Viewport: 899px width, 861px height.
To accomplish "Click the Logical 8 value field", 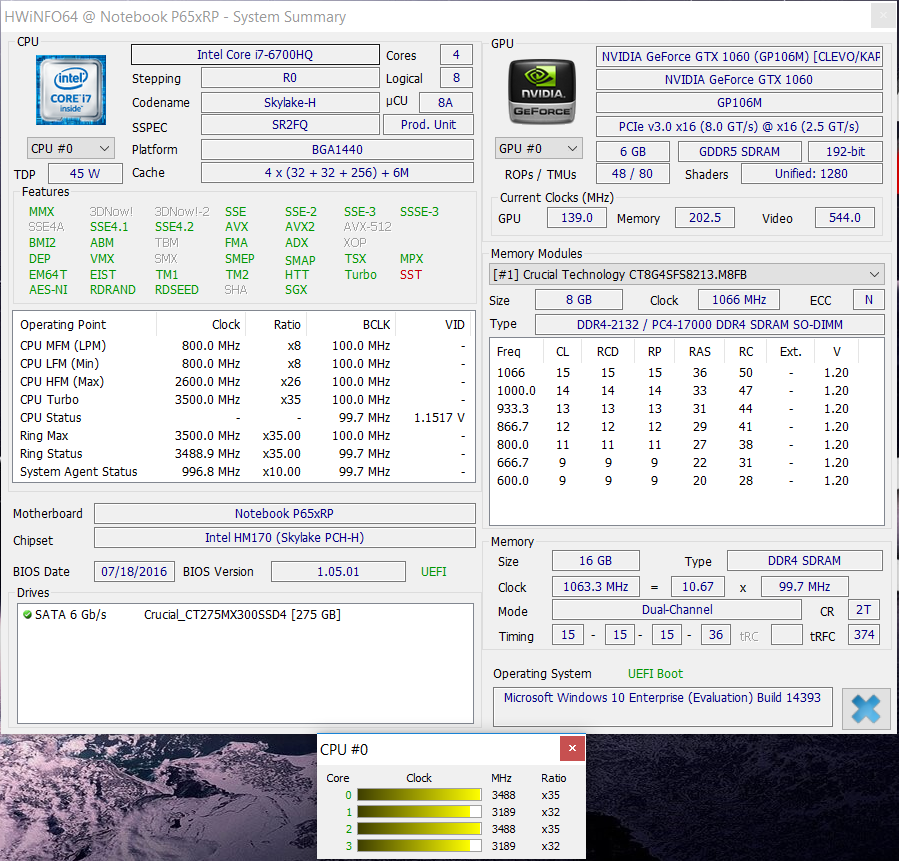I will (x=456, y=78).
